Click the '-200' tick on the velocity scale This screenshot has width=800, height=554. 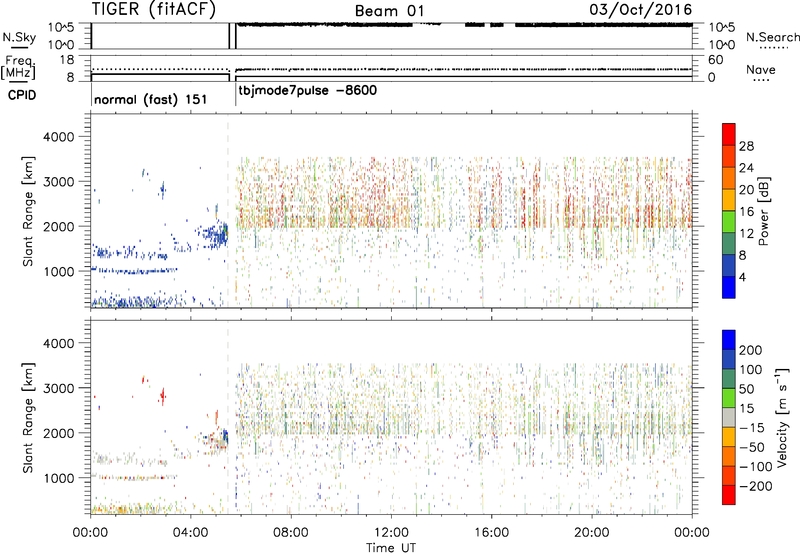[755, 486]
